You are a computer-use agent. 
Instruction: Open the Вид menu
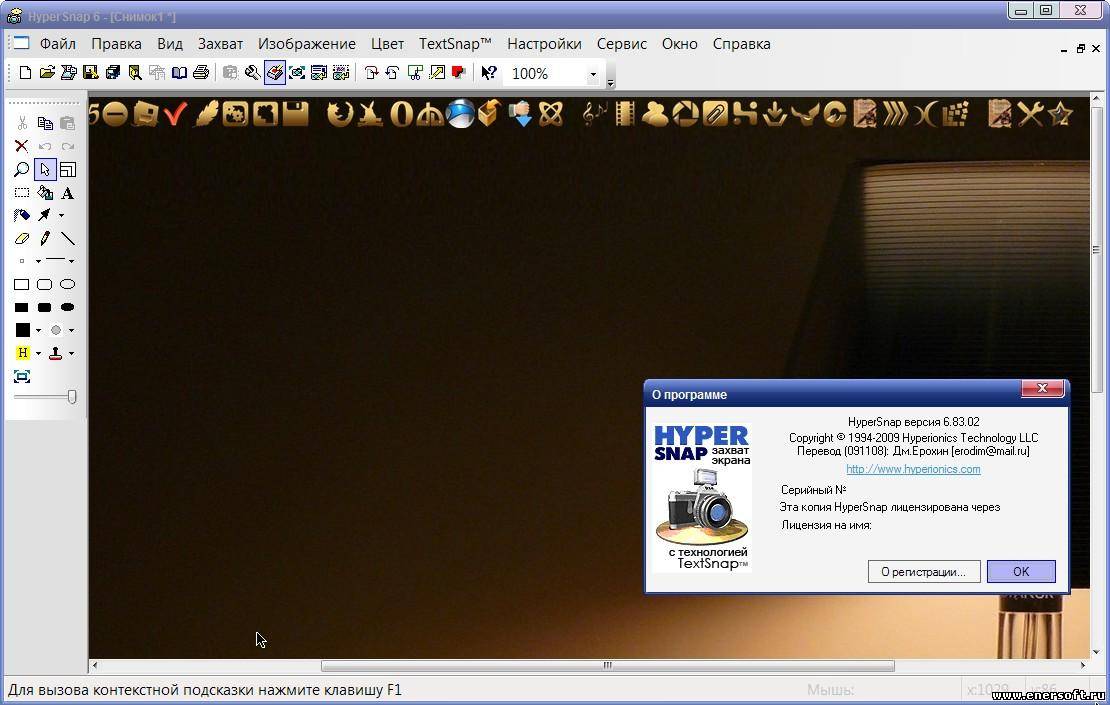[170, 44]
